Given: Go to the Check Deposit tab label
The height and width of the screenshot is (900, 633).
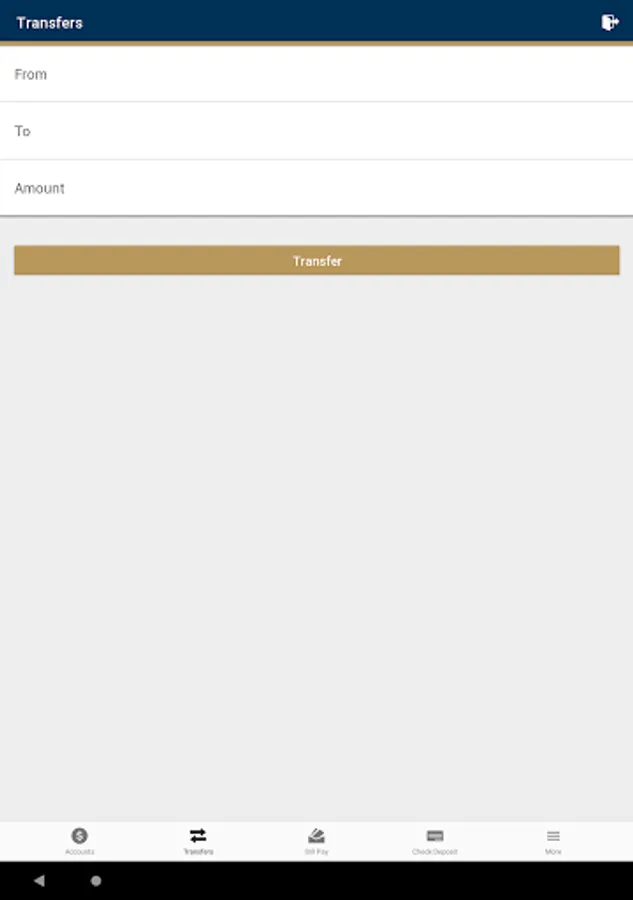Looking at the screenshot, I should click(x=435, y=852).
